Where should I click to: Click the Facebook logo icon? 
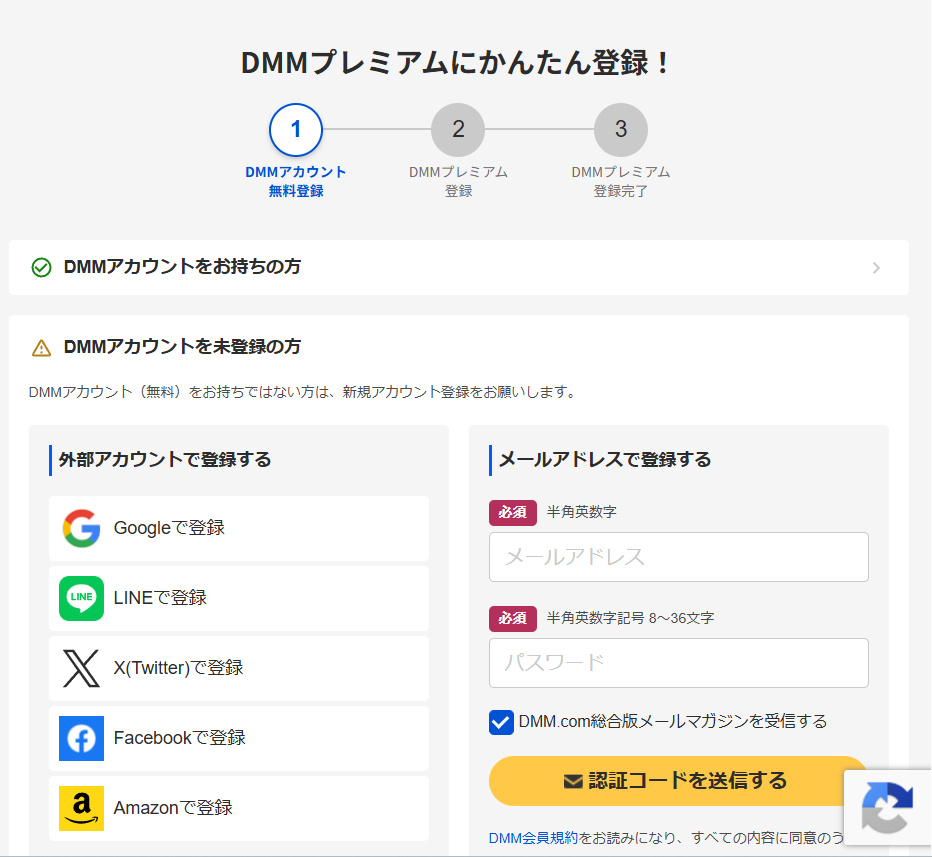81,738
